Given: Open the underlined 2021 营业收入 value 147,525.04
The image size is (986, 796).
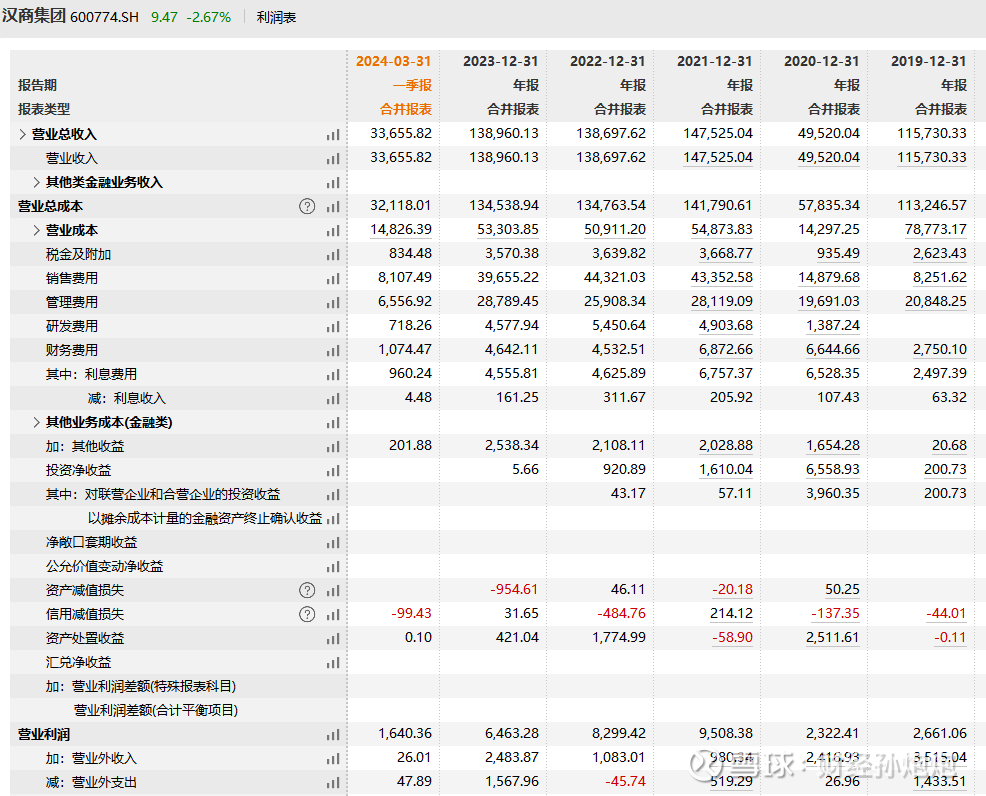Looking at the screenshot, I should click(x=718, y=157).
